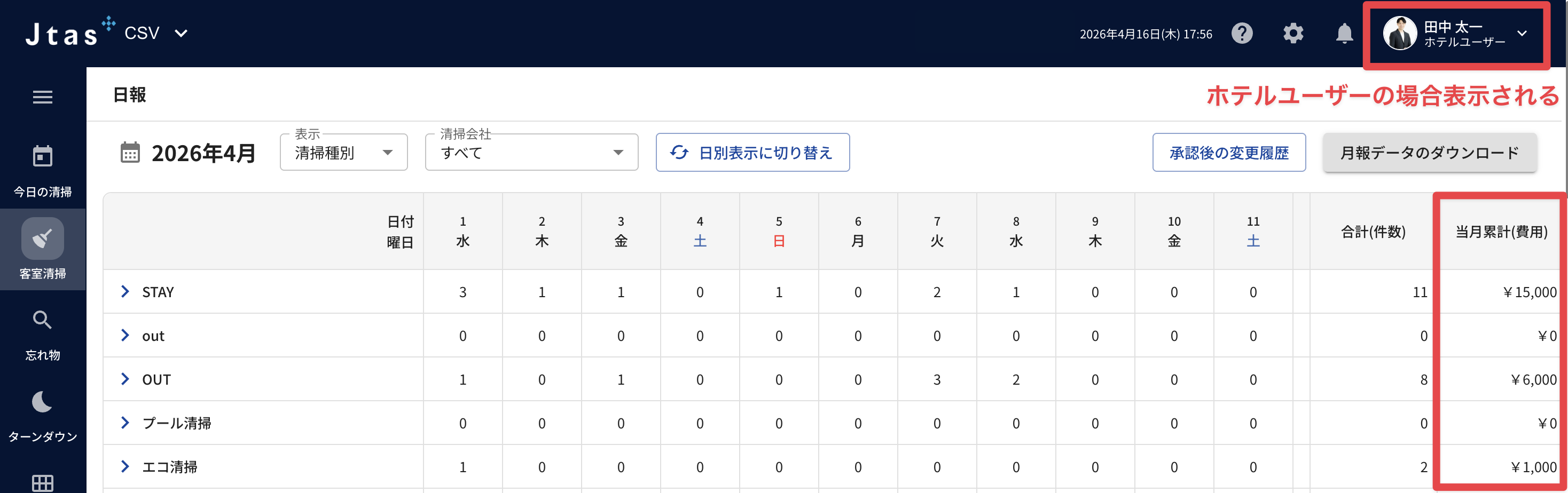The height and width of the screenshot is (493, 1568).
Task: Open the ターンダウン moon icon
Action: point(43,401)
